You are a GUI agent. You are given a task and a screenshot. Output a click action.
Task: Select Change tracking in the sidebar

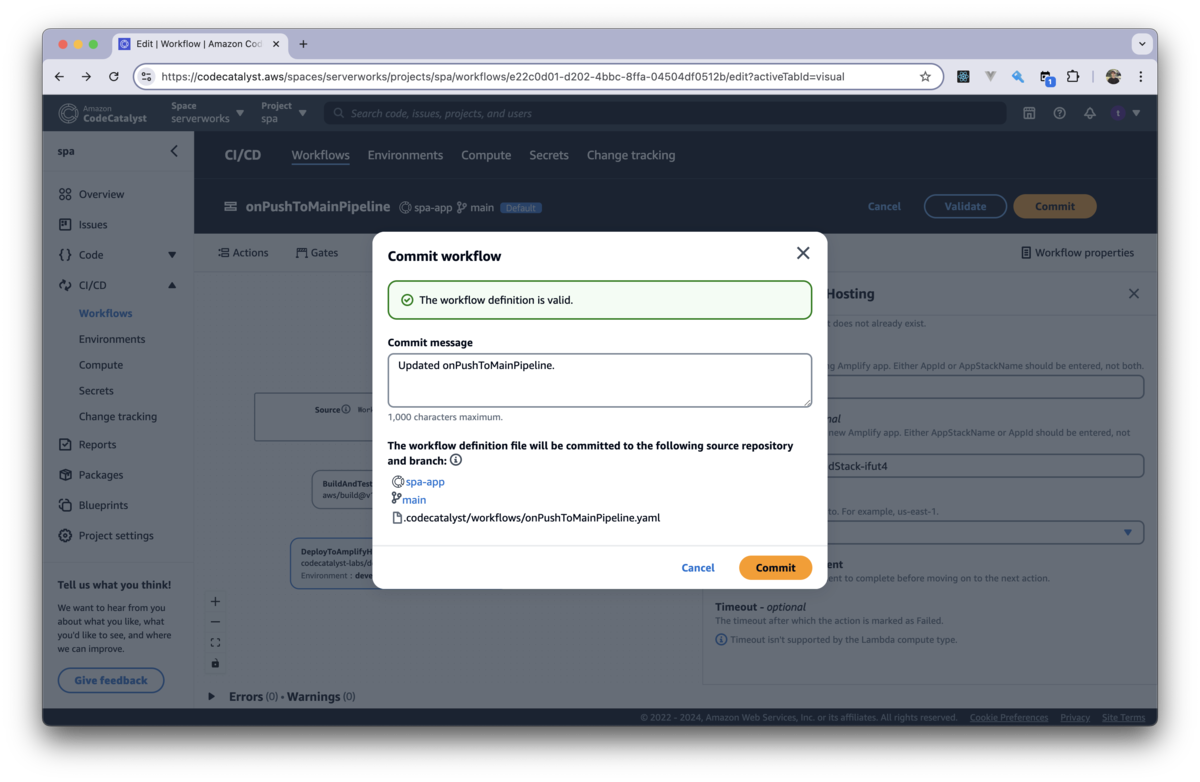tap(118, 416)
